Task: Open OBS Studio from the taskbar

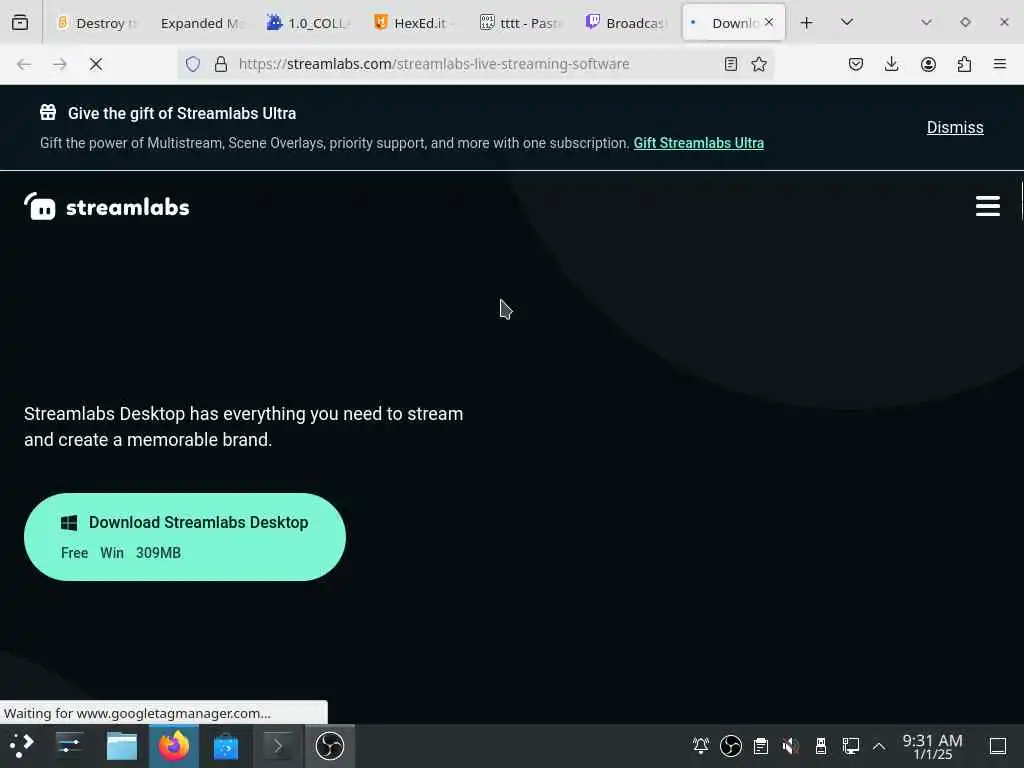Action: [330, 746]
